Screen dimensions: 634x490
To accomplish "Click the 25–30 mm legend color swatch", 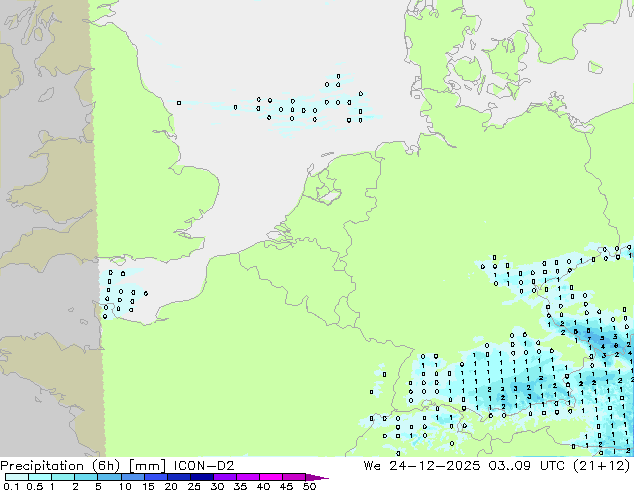I will [x=201, y=477].
